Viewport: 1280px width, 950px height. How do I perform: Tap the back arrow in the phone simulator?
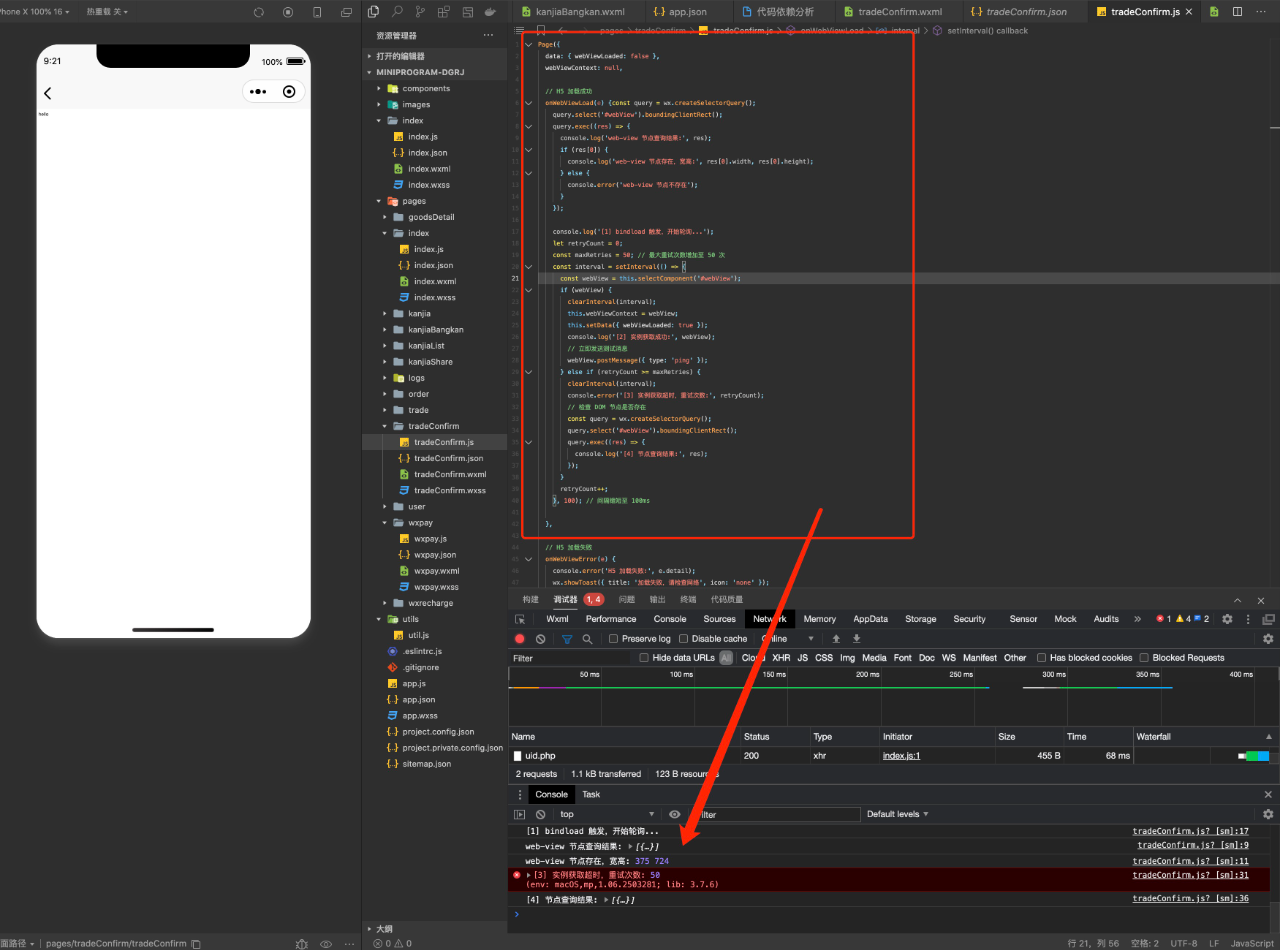click(x=47, y=93)
